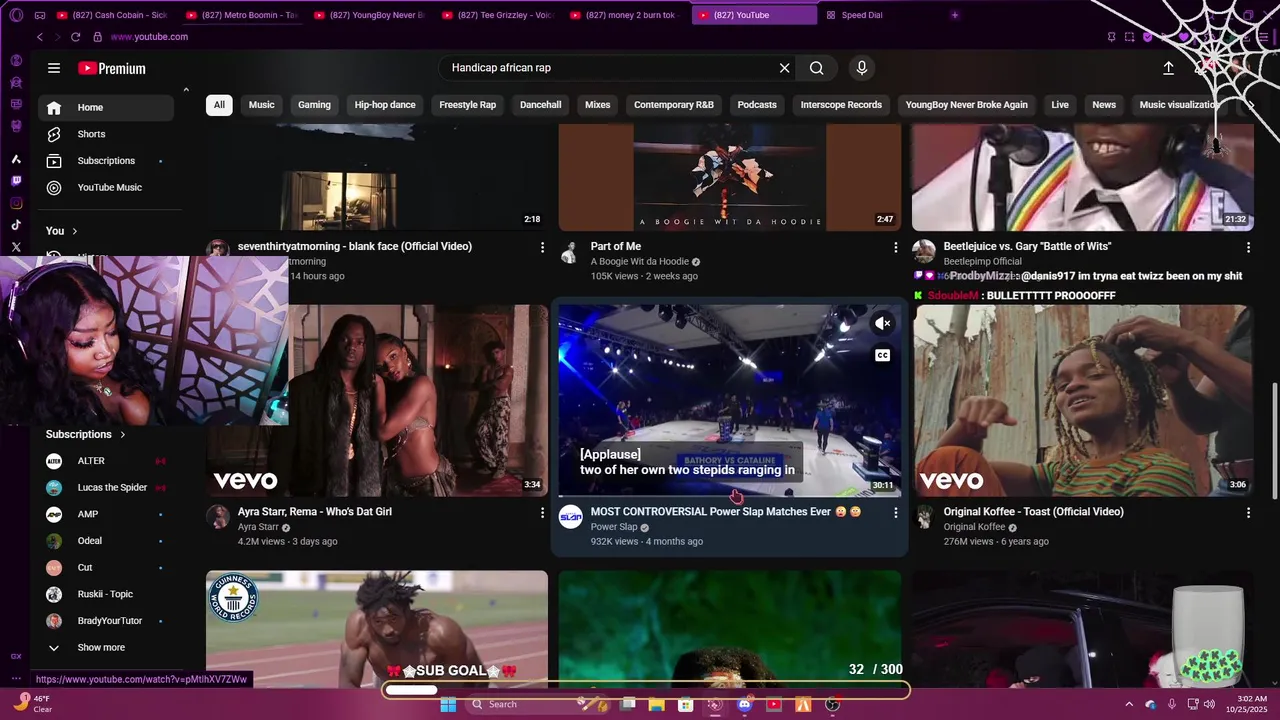The width and height of the screenshot is (1280, 720).
Task: Click the Aria icon in Opera sidebar
Action: click(x=16, y=159)
